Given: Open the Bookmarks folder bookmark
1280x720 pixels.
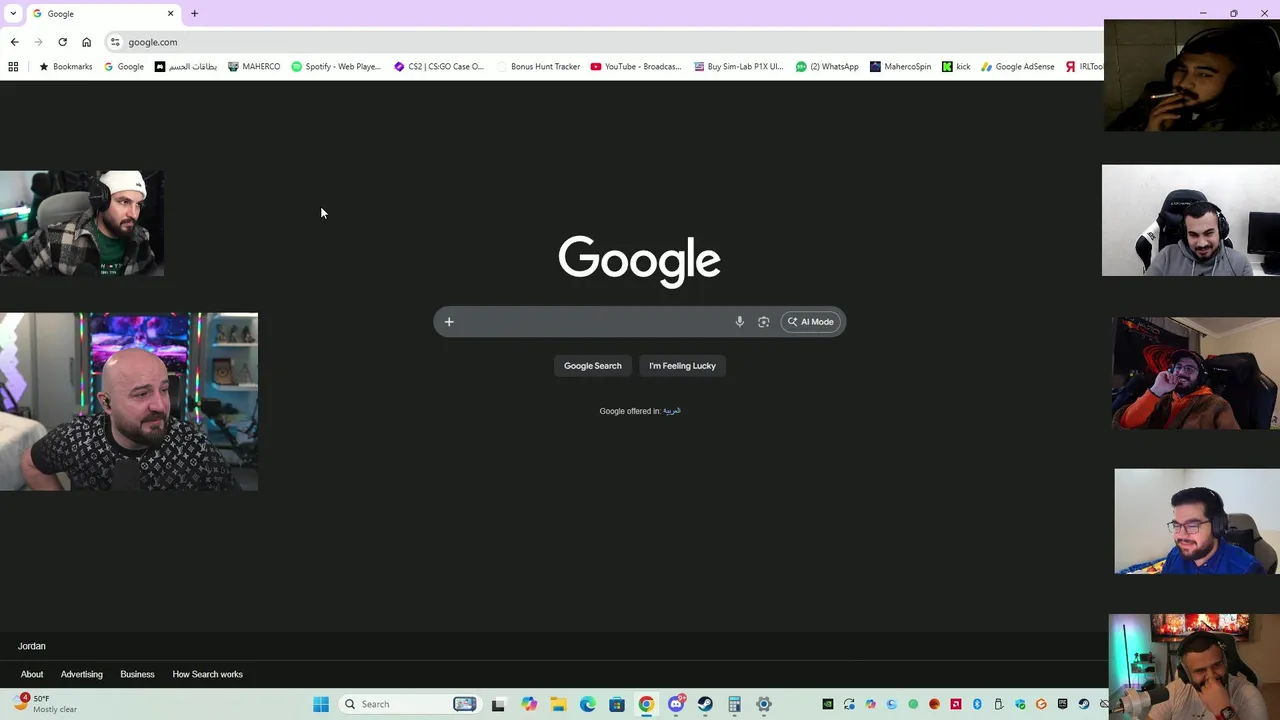Looking at the screenshot, I should pos(65,67).
